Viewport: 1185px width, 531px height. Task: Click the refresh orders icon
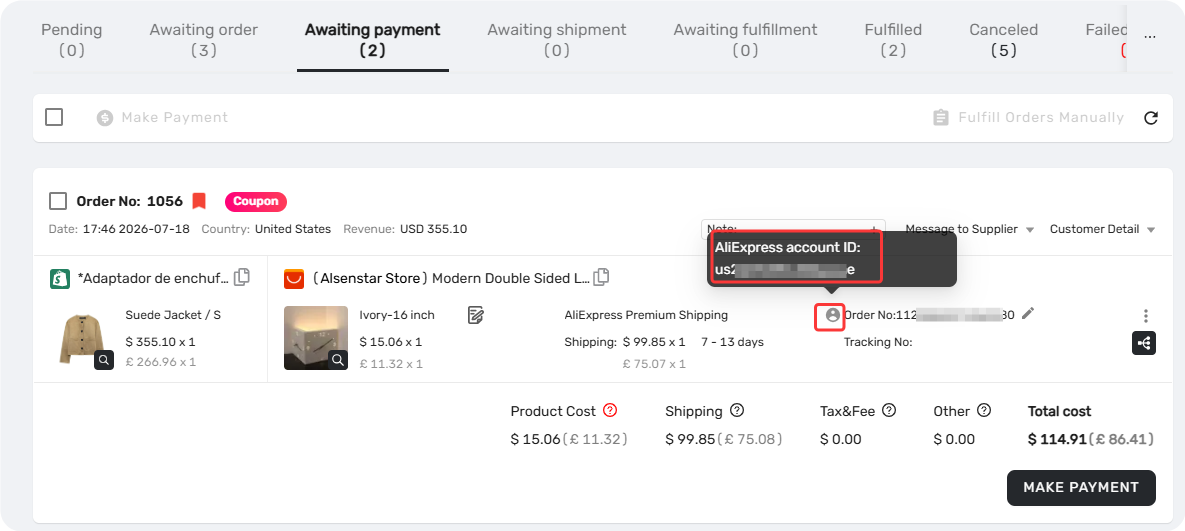click(x=1150, y=118)
